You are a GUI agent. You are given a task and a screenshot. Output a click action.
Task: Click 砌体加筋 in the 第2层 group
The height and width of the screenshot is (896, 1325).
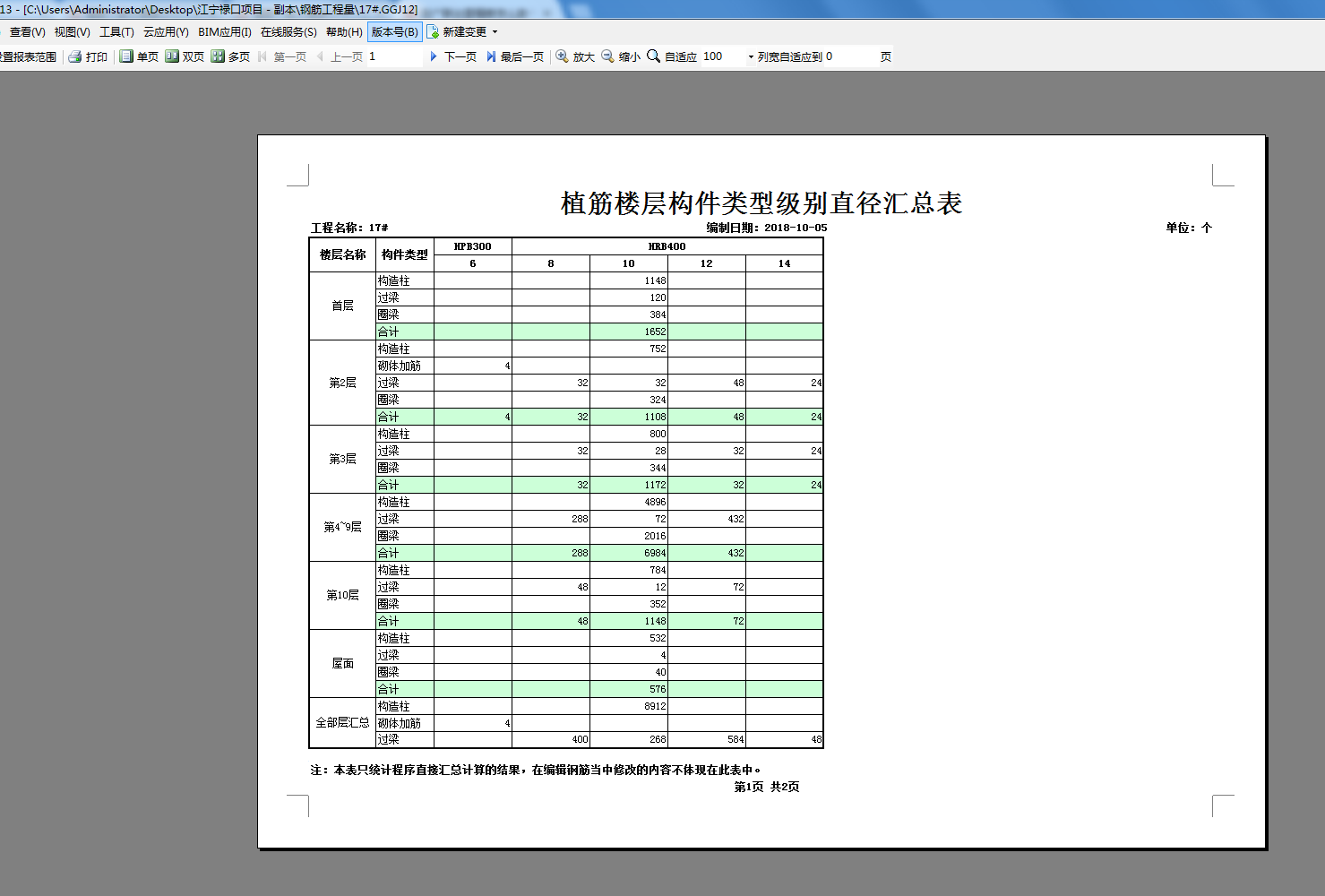click(400, 366)
